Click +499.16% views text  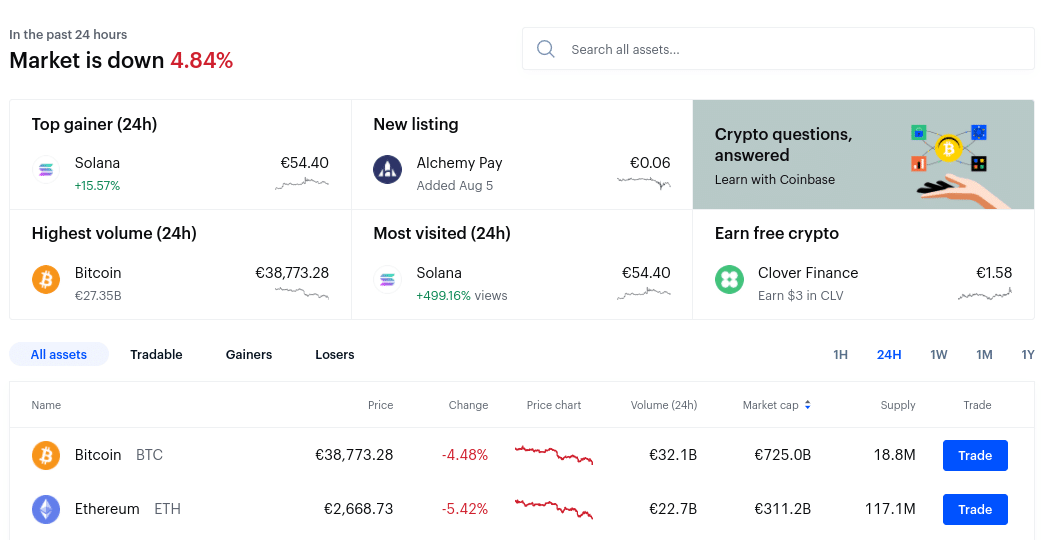coord(462,295)
